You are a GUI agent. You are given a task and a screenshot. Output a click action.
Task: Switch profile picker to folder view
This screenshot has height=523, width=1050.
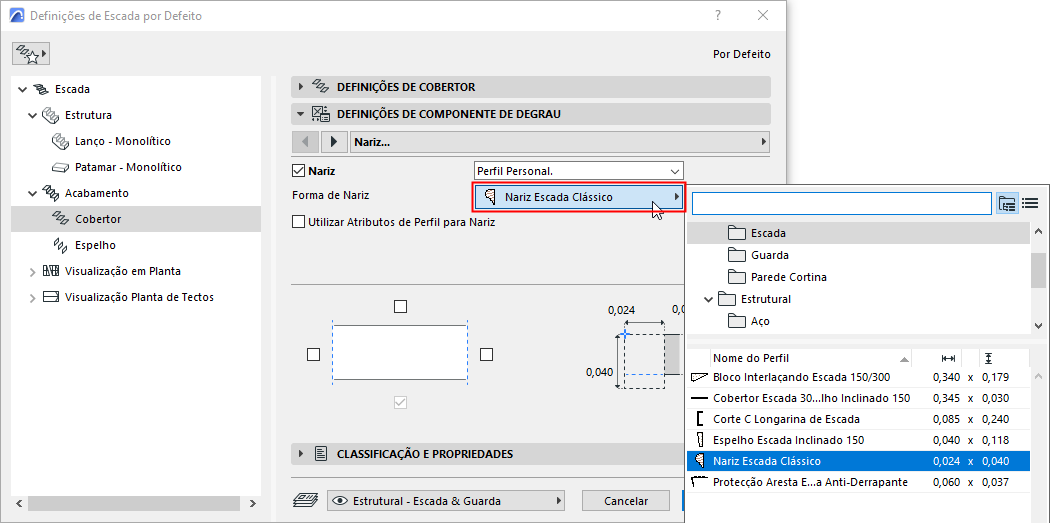(x=1007, y=203)
